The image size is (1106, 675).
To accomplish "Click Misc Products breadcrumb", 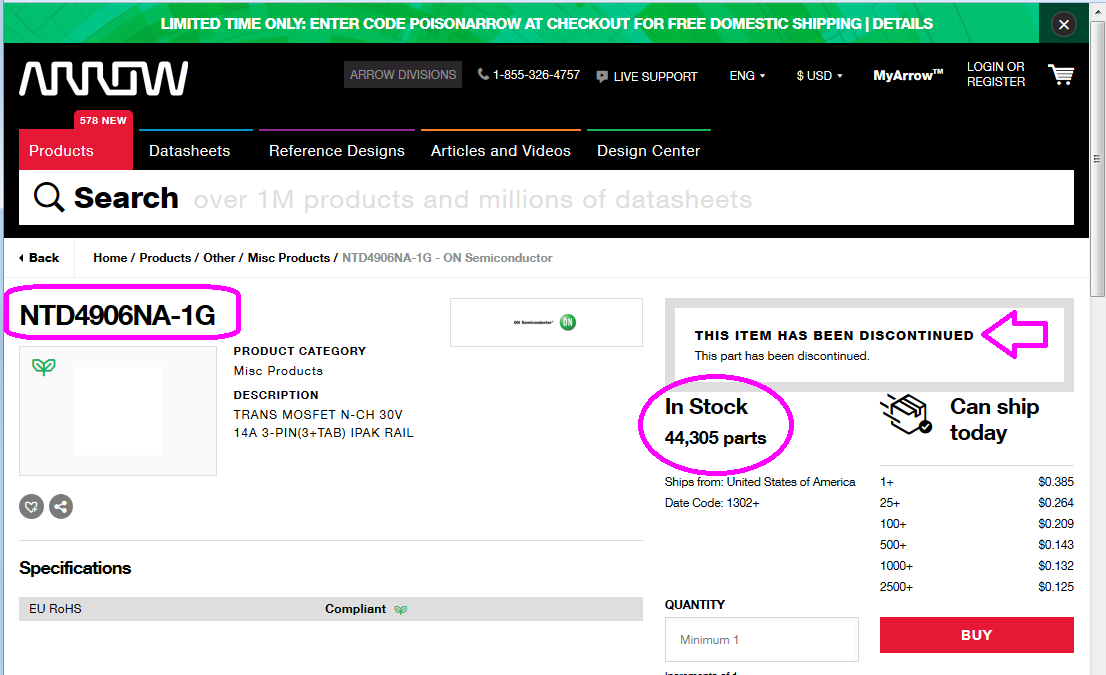I will [288, 258].
